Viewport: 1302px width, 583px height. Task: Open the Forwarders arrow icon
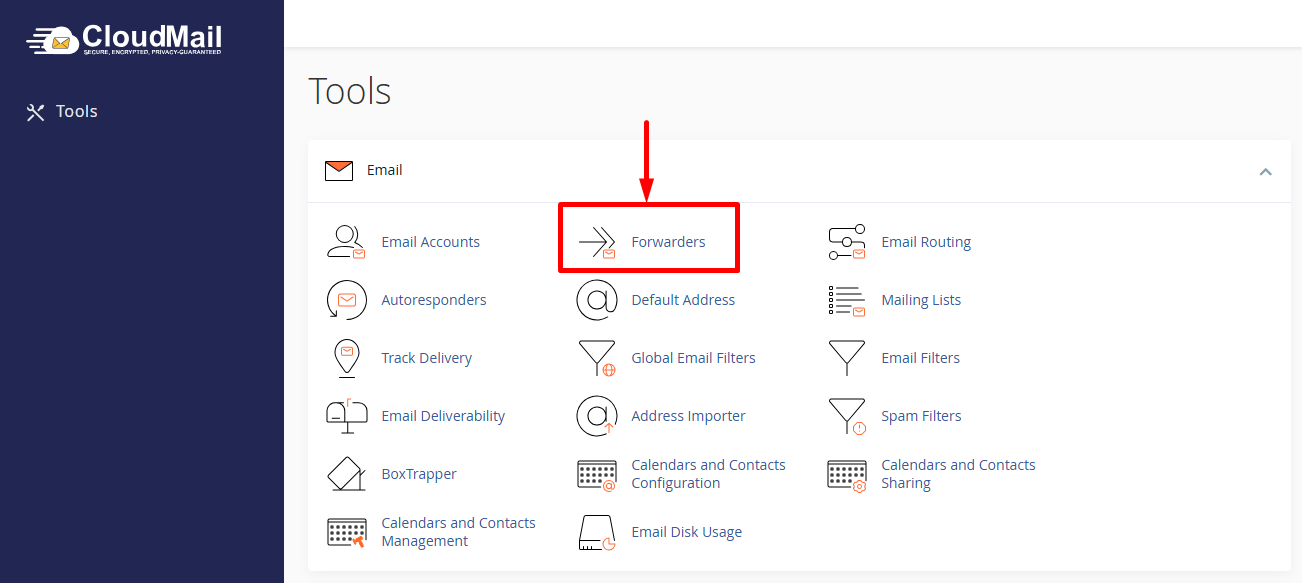[597, 242]
